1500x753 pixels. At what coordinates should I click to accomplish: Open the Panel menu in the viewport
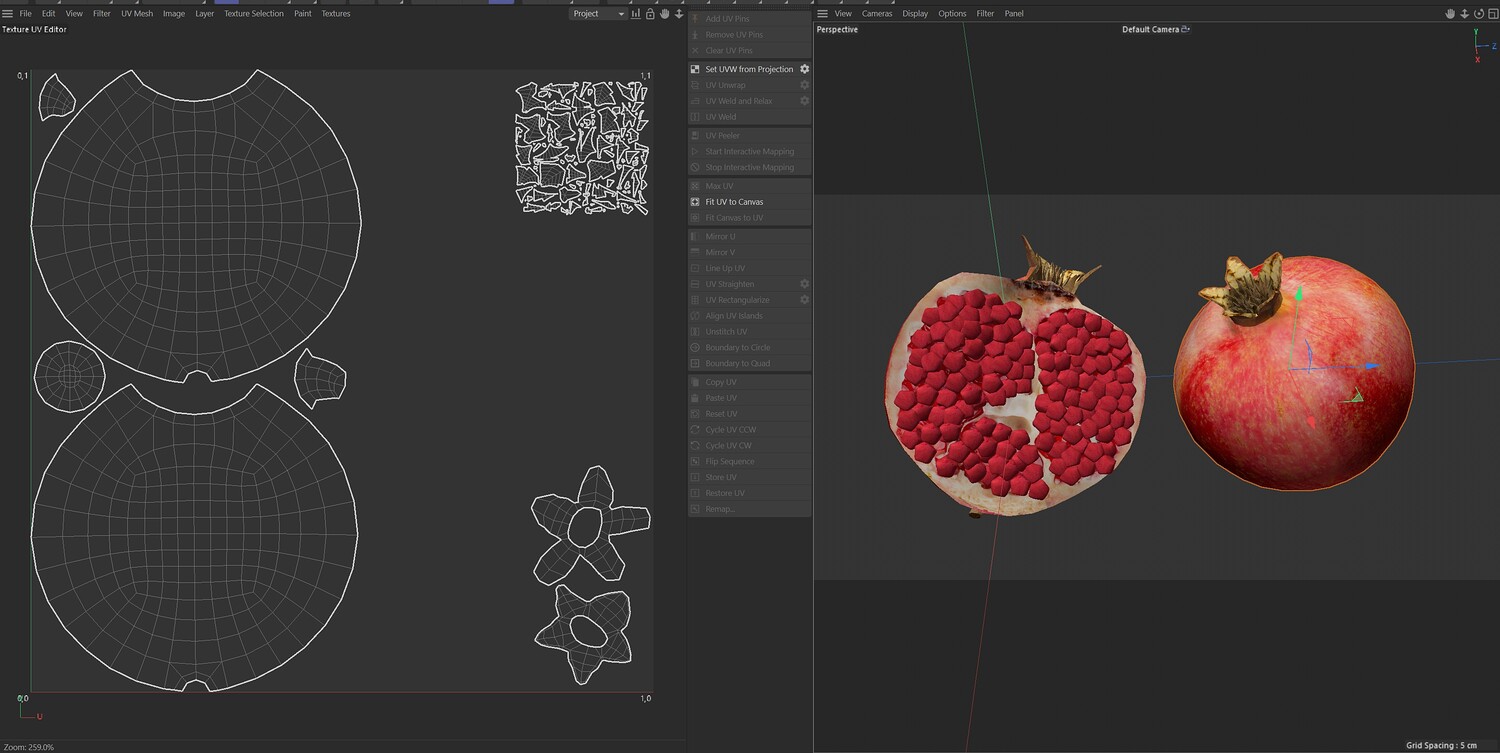point(1014,14)
